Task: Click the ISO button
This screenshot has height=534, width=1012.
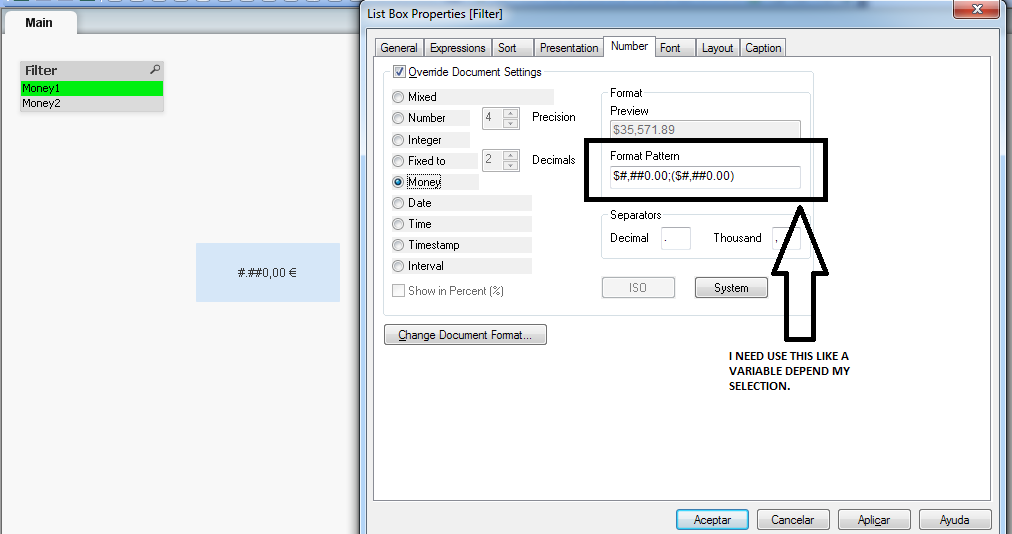Action: click(x=638, y=288)
